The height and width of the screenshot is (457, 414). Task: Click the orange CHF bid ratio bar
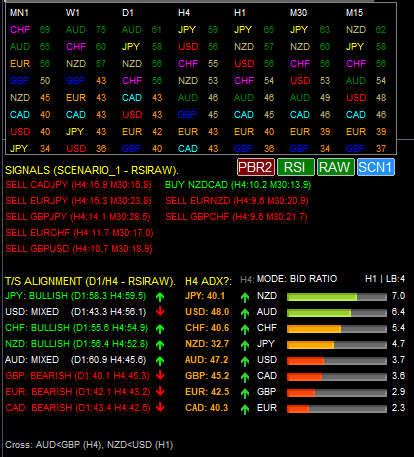click(x=337, y=329)
